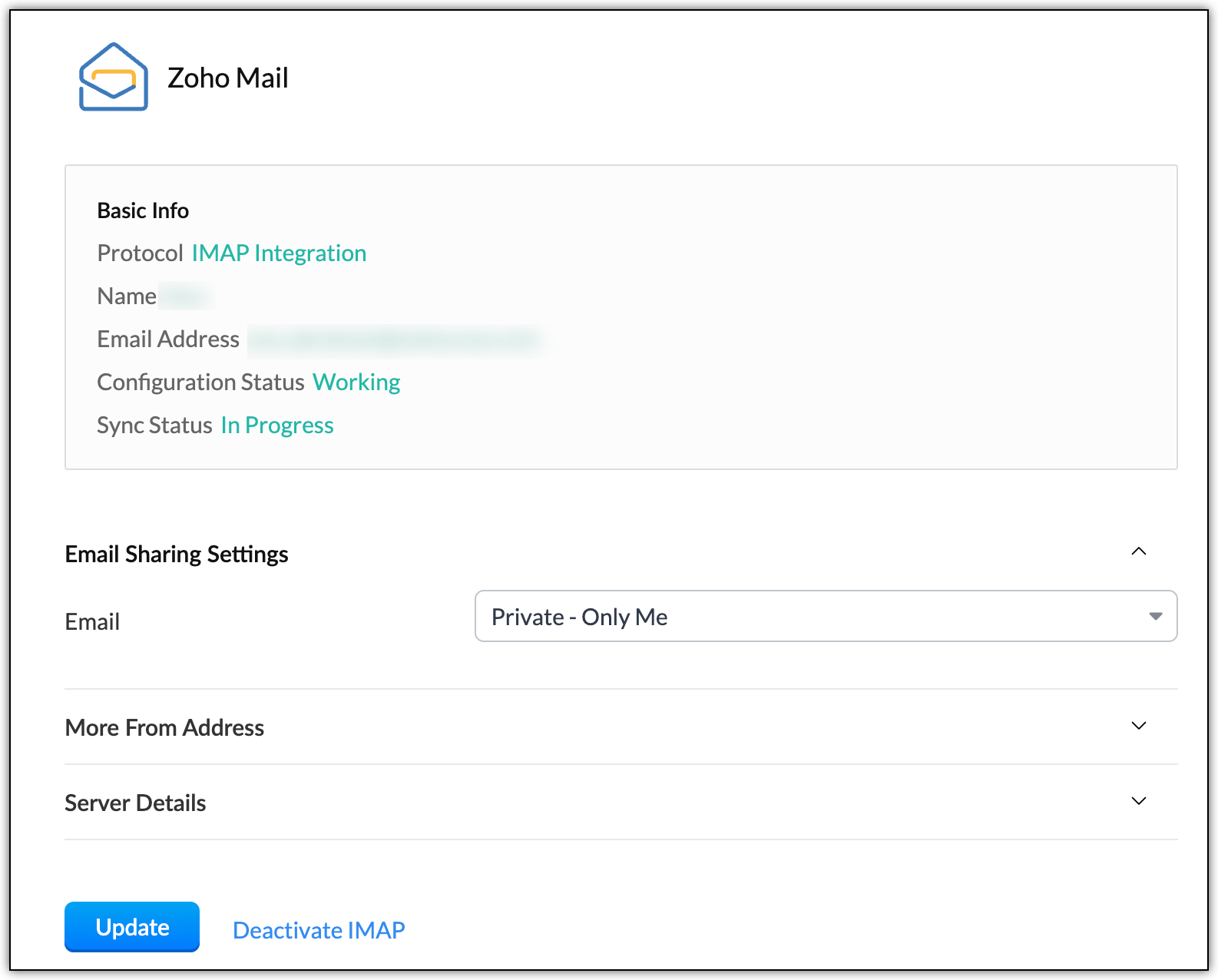Click the IMAP Integration protocol text

pyautogui.click(x=279, y=253)
